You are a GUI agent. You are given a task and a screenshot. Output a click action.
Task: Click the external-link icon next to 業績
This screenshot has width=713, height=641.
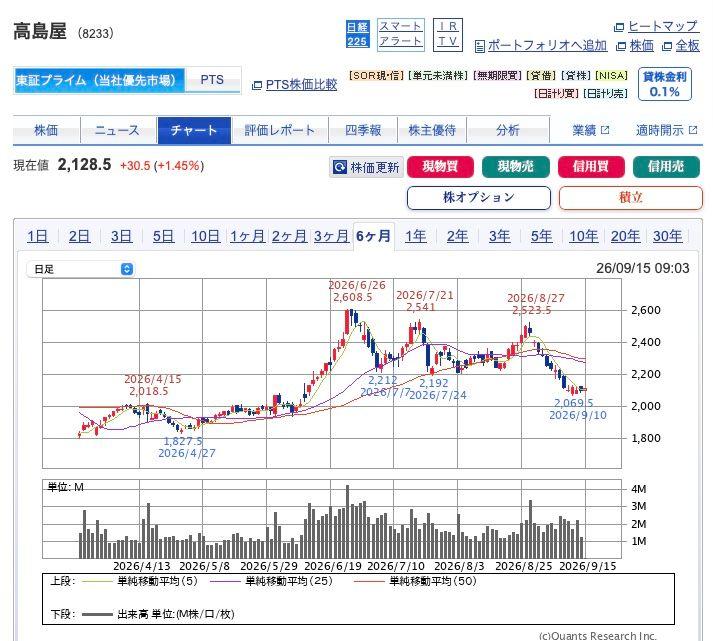(x=605, y=130)
